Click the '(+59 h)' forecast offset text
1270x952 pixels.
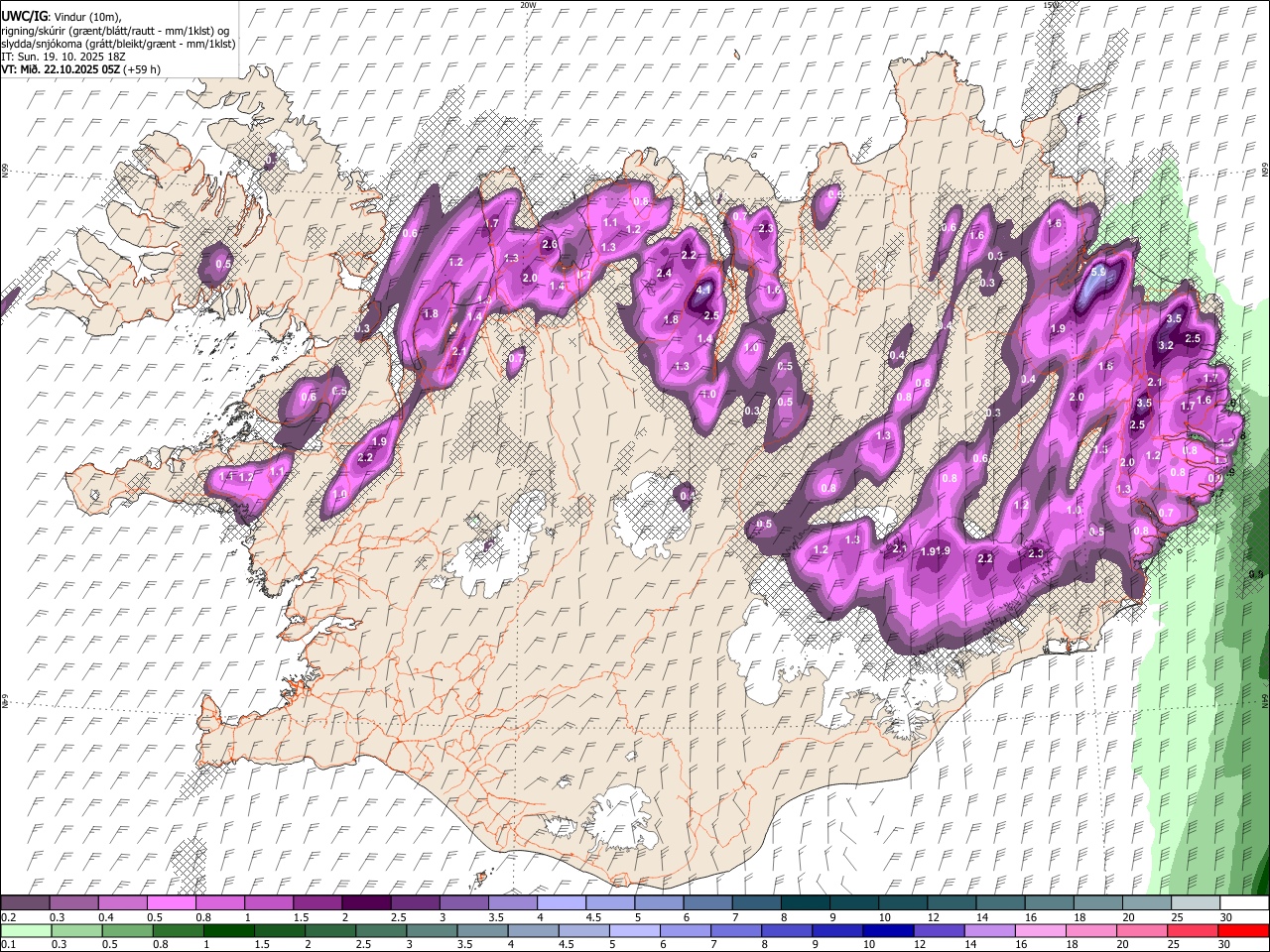point(142,69)
